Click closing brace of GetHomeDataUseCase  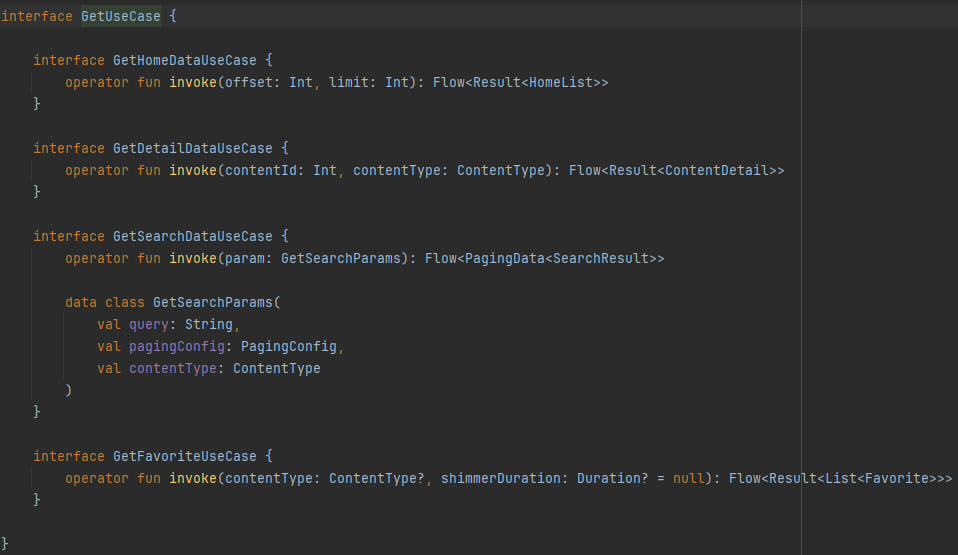point(37,105)
